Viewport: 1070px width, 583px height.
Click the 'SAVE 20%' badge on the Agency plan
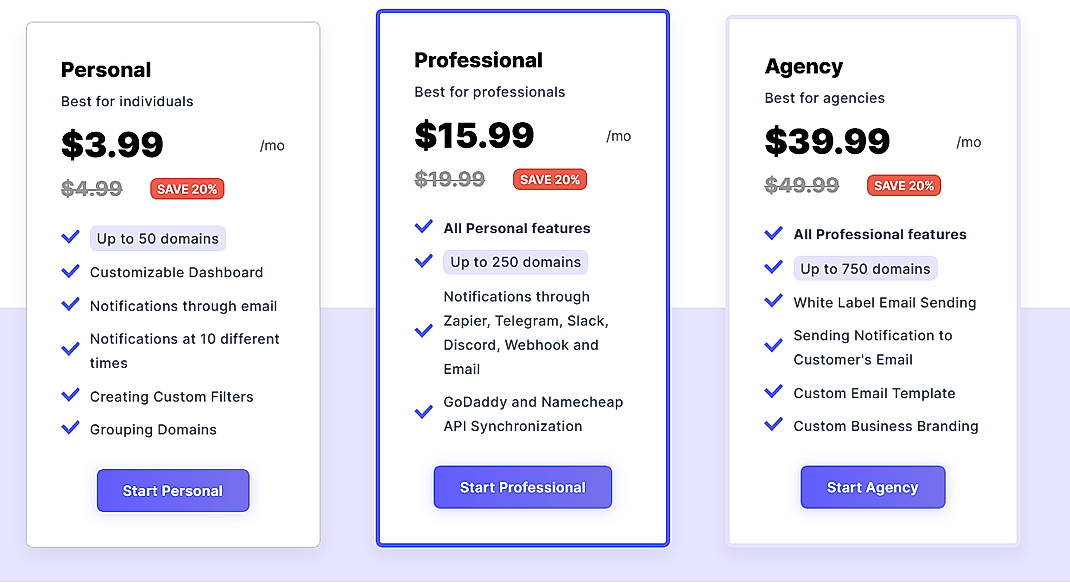coord(903,185)
